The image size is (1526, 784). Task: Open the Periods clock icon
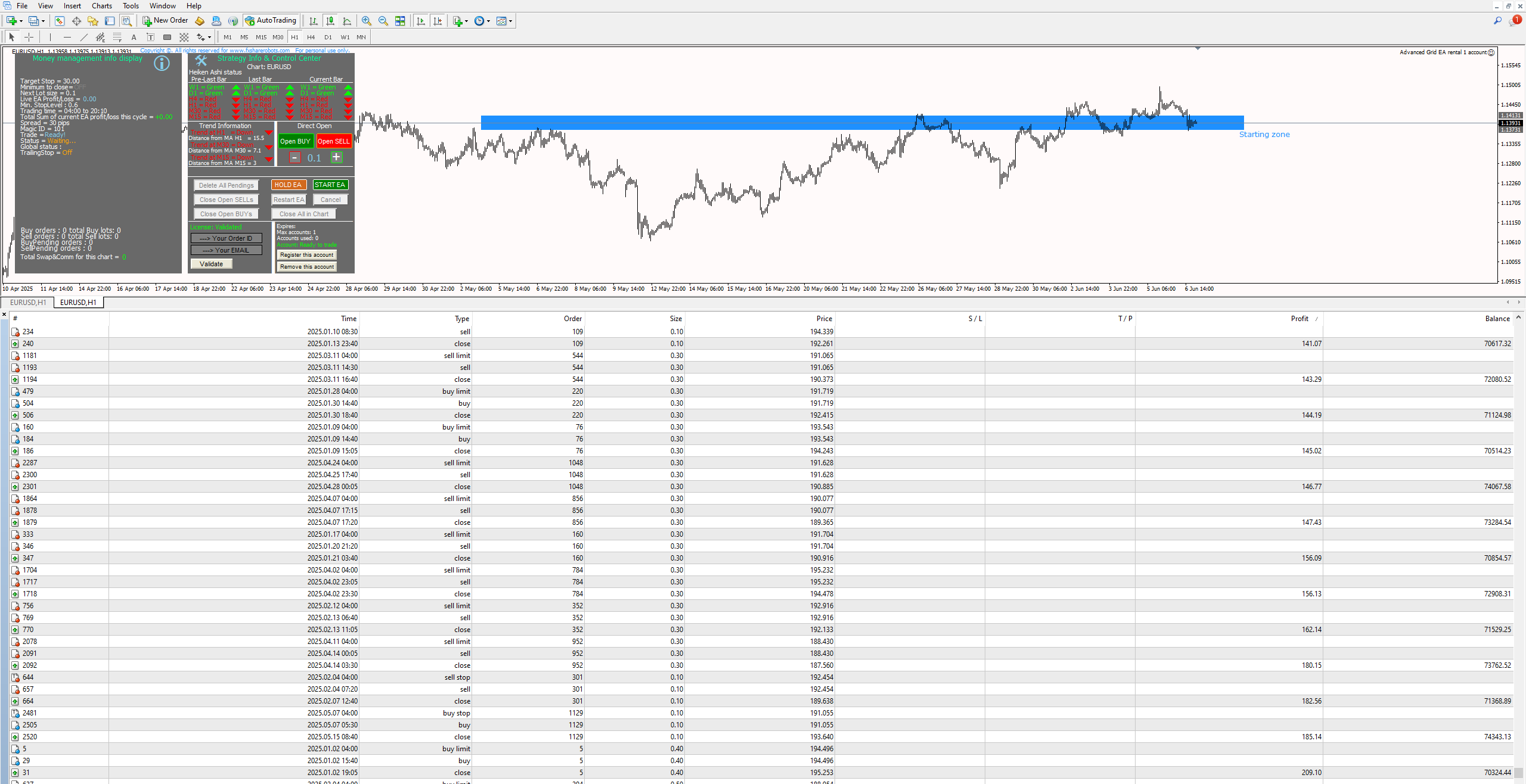479,21
